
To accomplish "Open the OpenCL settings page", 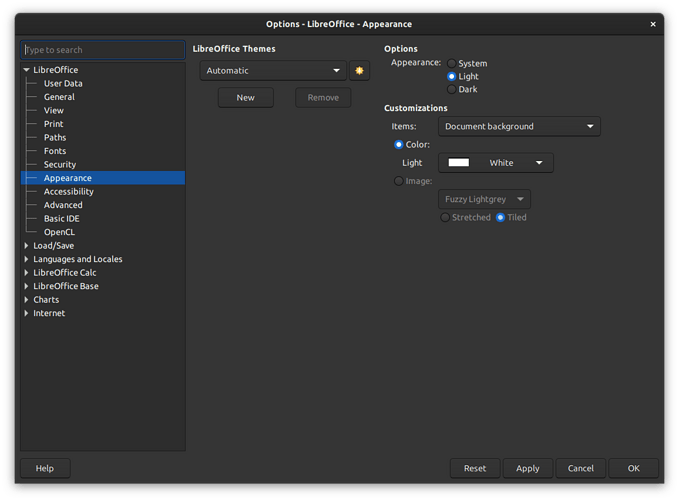I will [x=59, y=232].
